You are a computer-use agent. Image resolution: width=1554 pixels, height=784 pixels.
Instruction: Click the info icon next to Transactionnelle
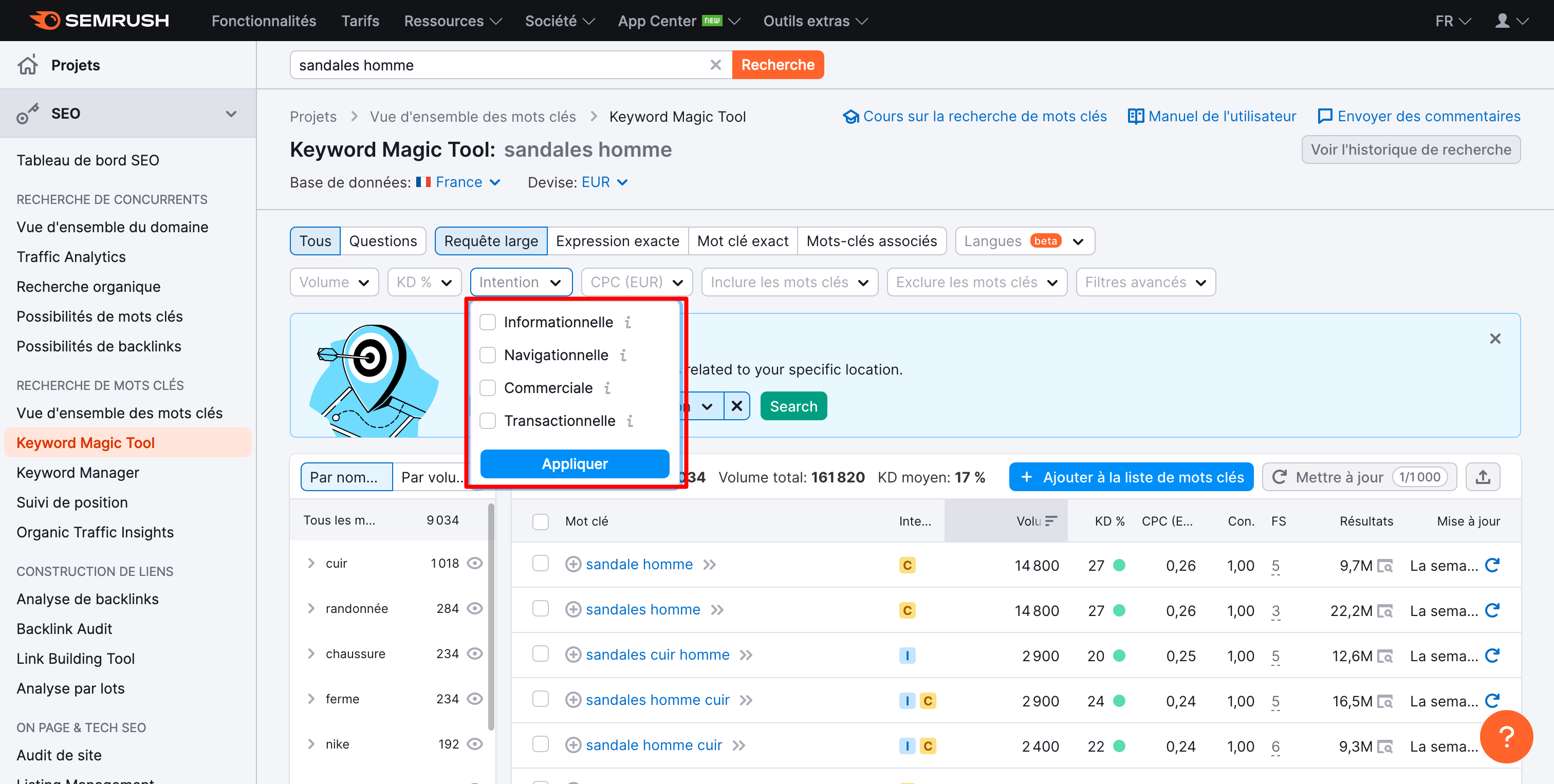(630, 421)
